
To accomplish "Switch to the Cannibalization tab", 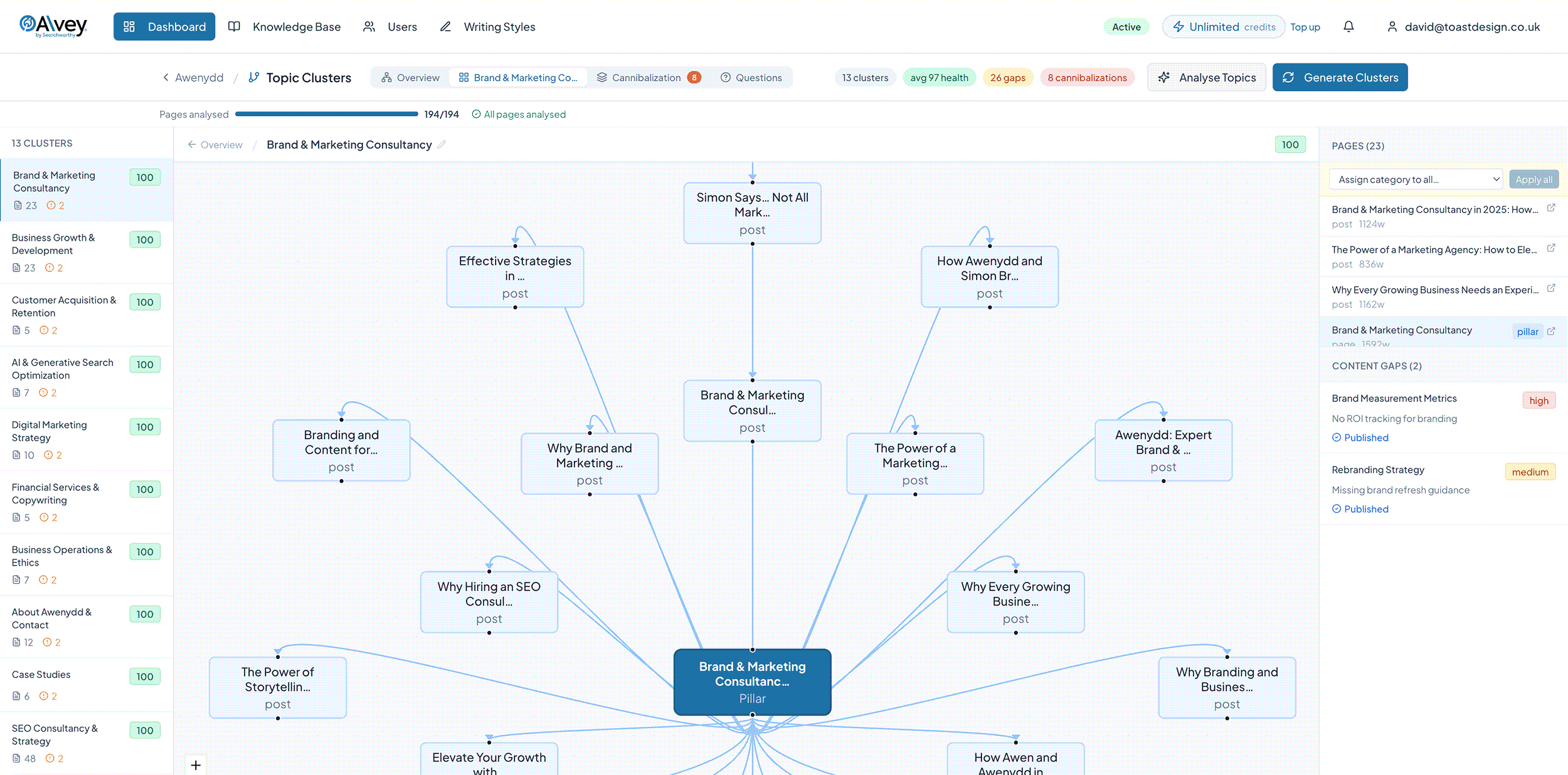I will pyautogui.click(x=649, y=77).
